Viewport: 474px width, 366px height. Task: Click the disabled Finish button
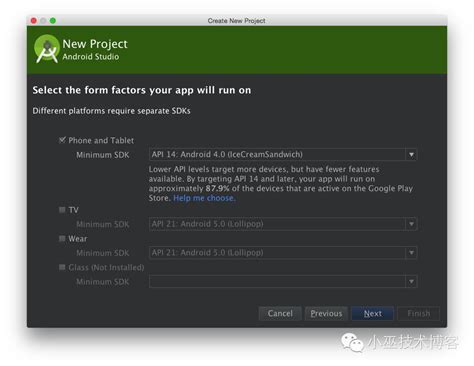[x=418, y=313]
